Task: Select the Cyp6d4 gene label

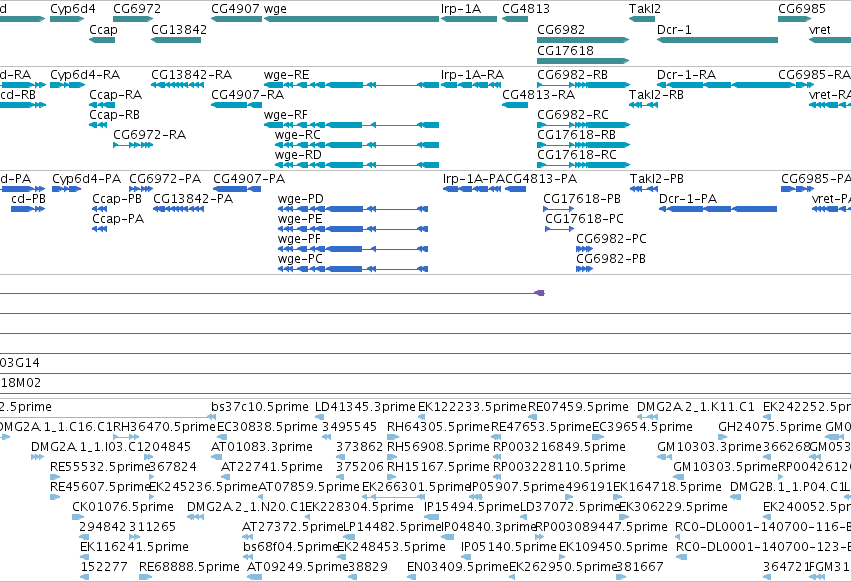Action: click(x=73, y=9)
